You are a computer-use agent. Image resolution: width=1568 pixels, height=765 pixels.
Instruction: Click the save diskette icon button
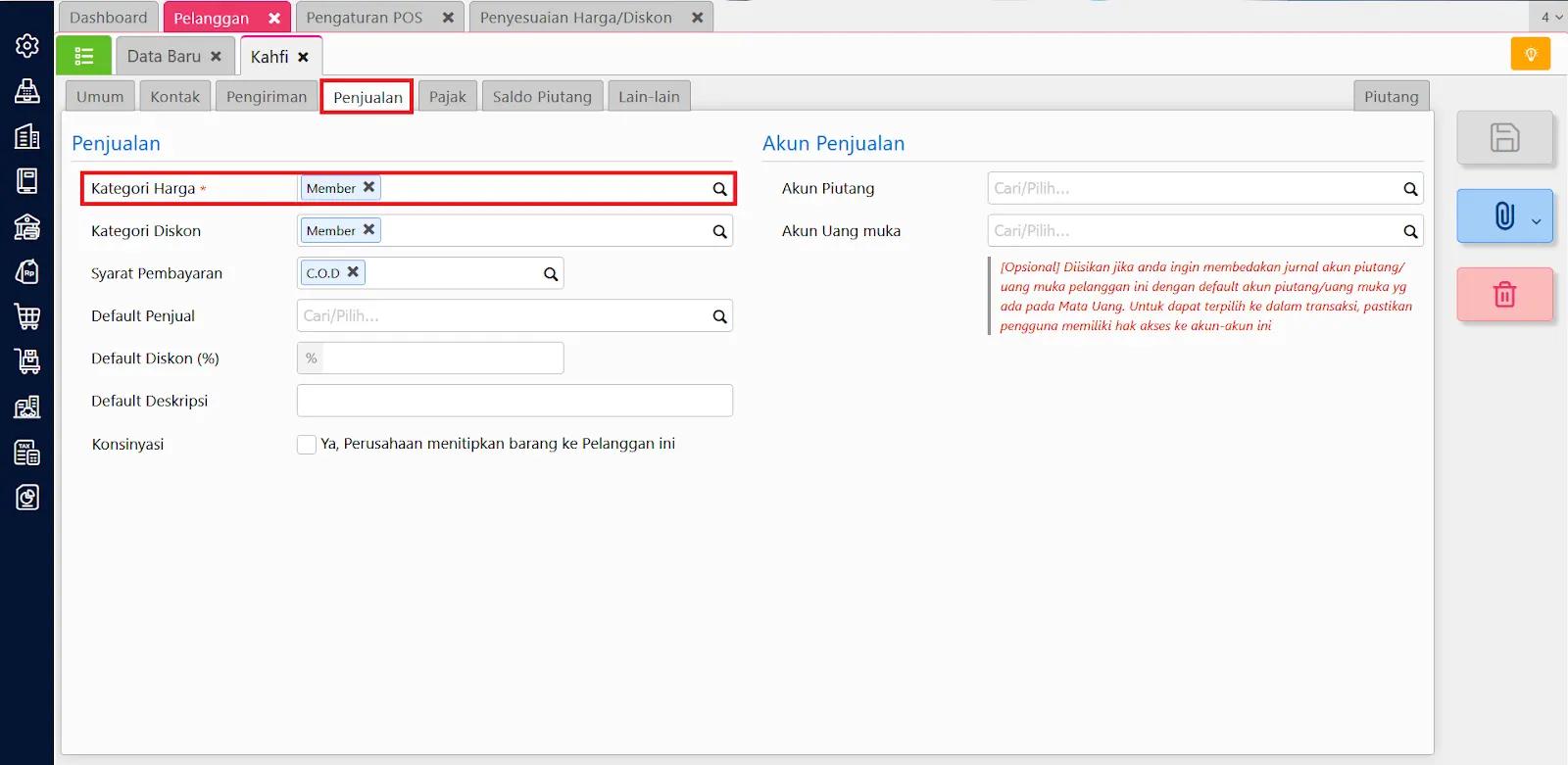[x=1504, y=137]
